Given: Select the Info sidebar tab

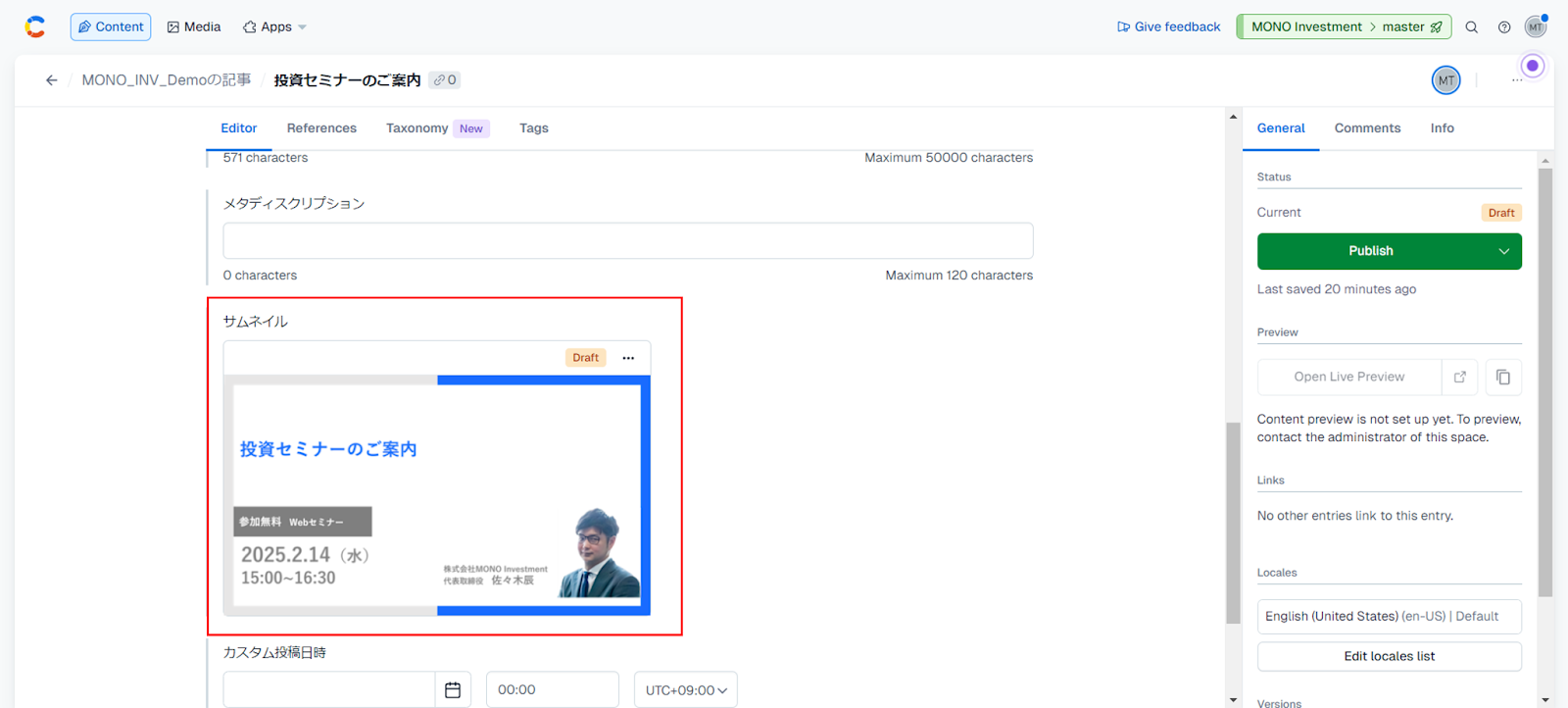Looking at the screenshot, I should point(1443,128).
